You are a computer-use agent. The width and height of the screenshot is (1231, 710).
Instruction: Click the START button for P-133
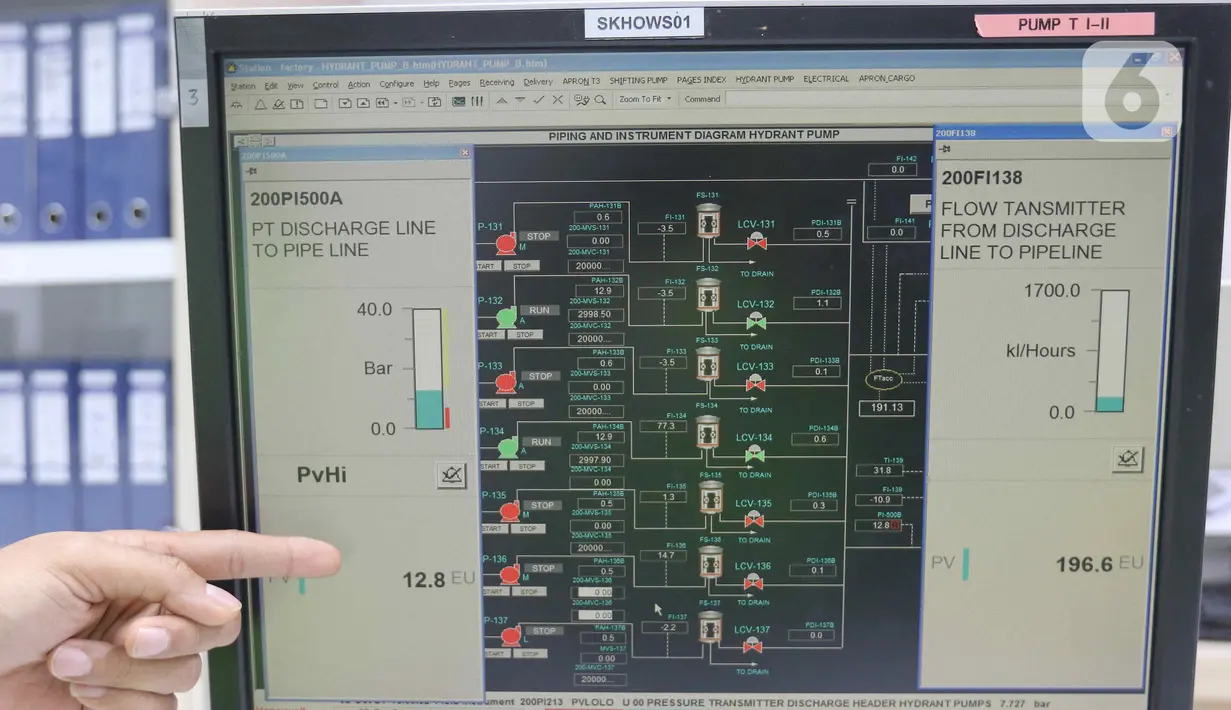click(489, 403)
